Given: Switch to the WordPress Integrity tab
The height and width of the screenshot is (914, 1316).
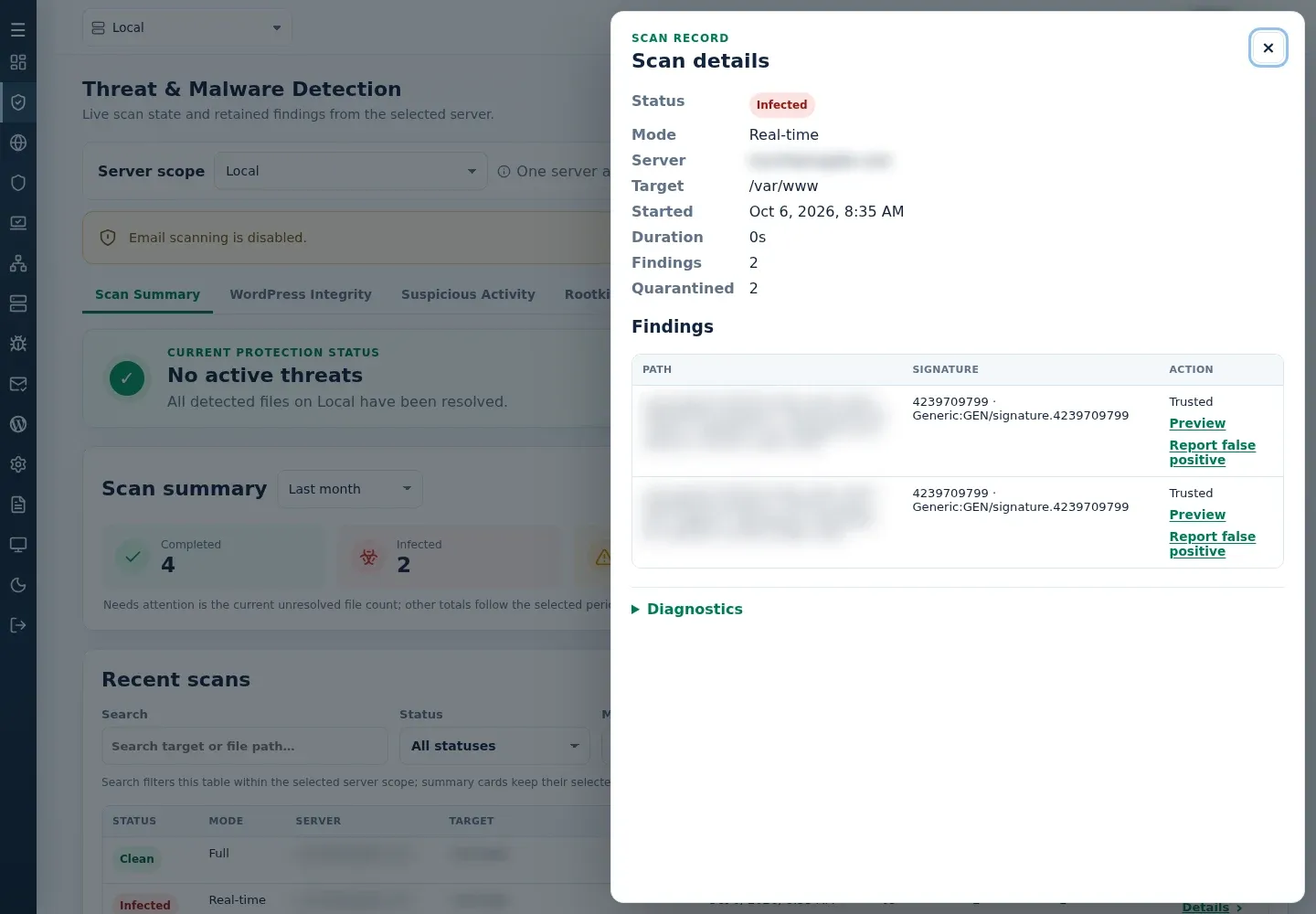Looking at the screenshot, I should 301,294.
